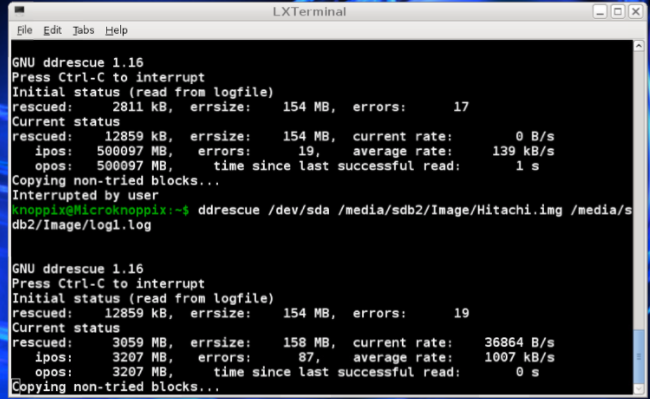Click the '36864 B/s' current rate value
This screenshot has height=399, width=650.
tap(519, 343)
